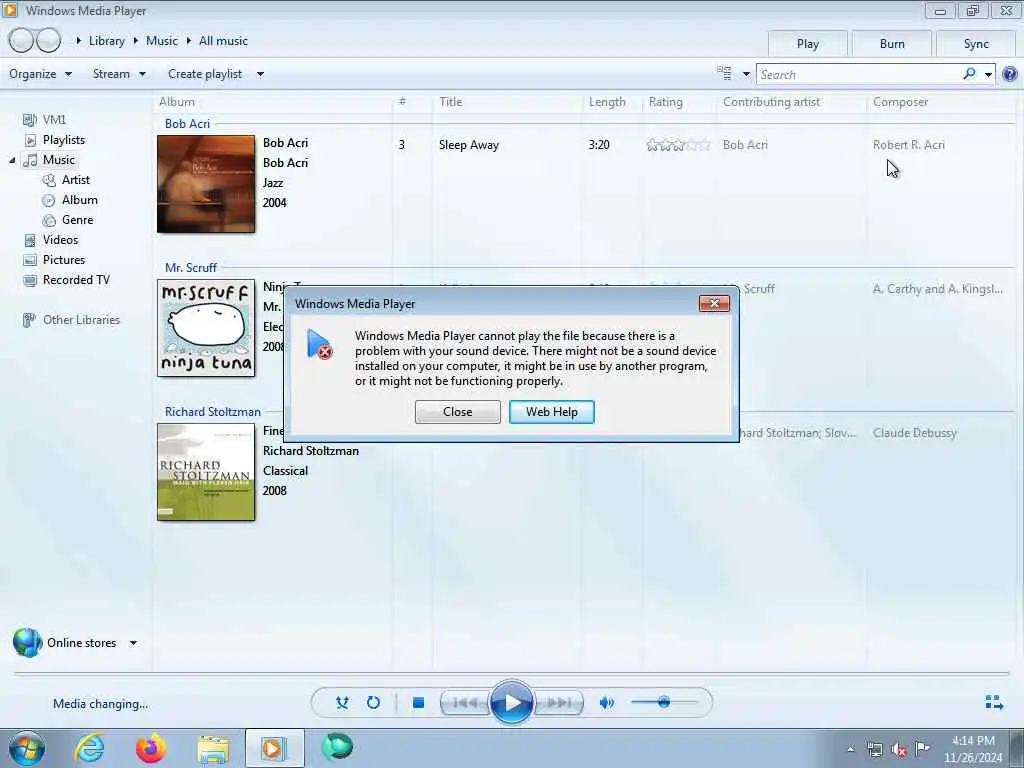Switch to Now Playing view icon
The width and height of the screenshot is (1024, 768).
click(994, 702)
